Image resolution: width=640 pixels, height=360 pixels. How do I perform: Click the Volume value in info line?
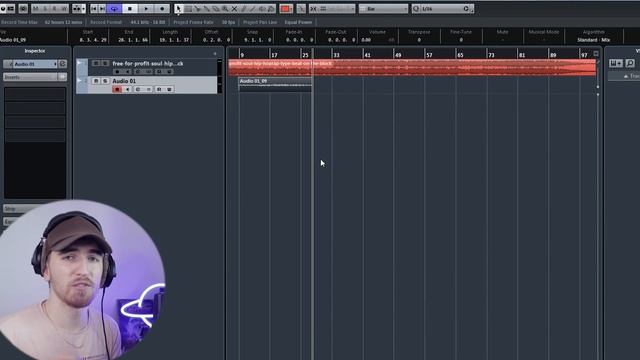pos(366,40)
